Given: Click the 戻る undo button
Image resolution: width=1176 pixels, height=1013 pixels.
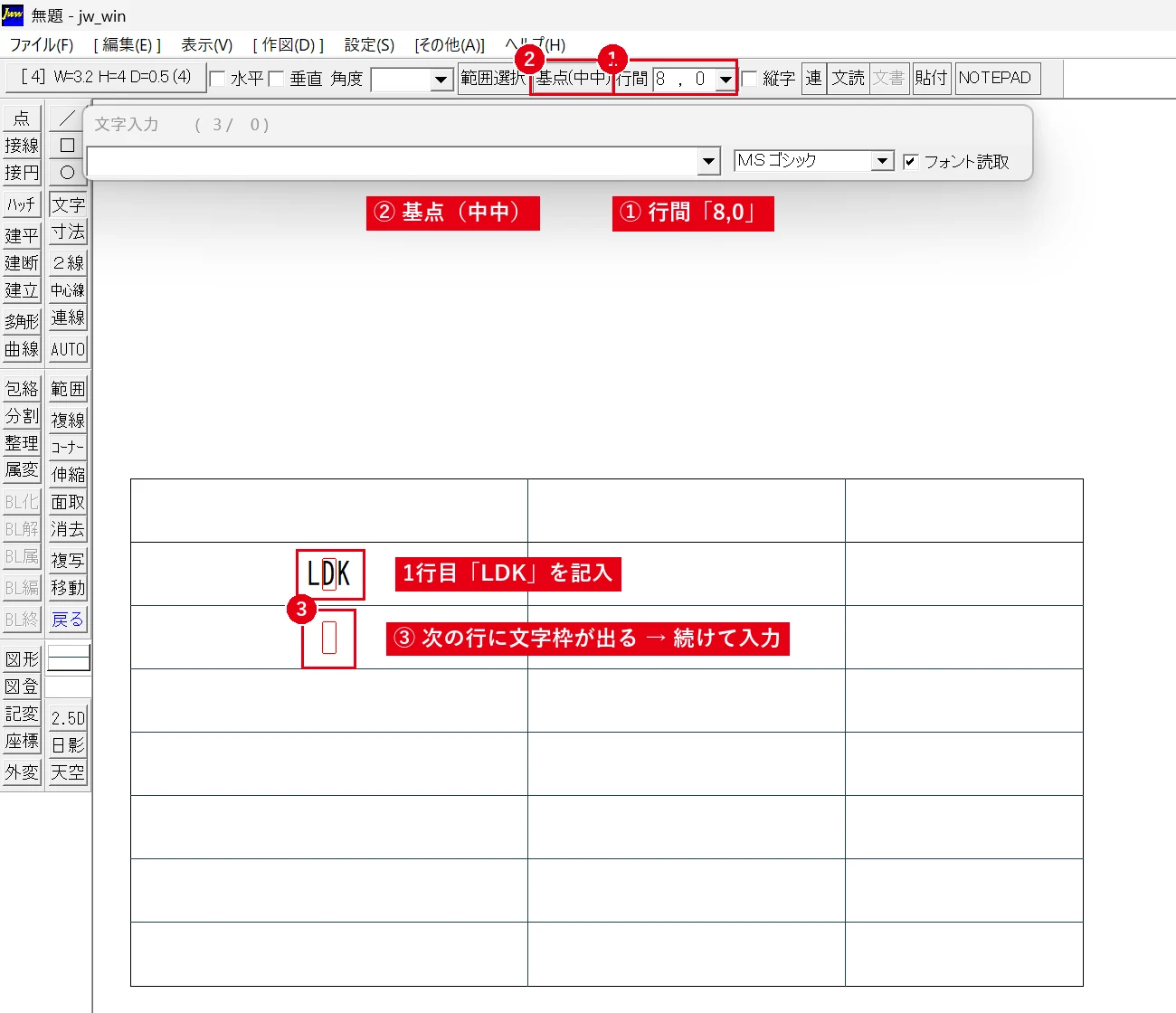Looking at the screenshot, I should click(x=68, y=620).
